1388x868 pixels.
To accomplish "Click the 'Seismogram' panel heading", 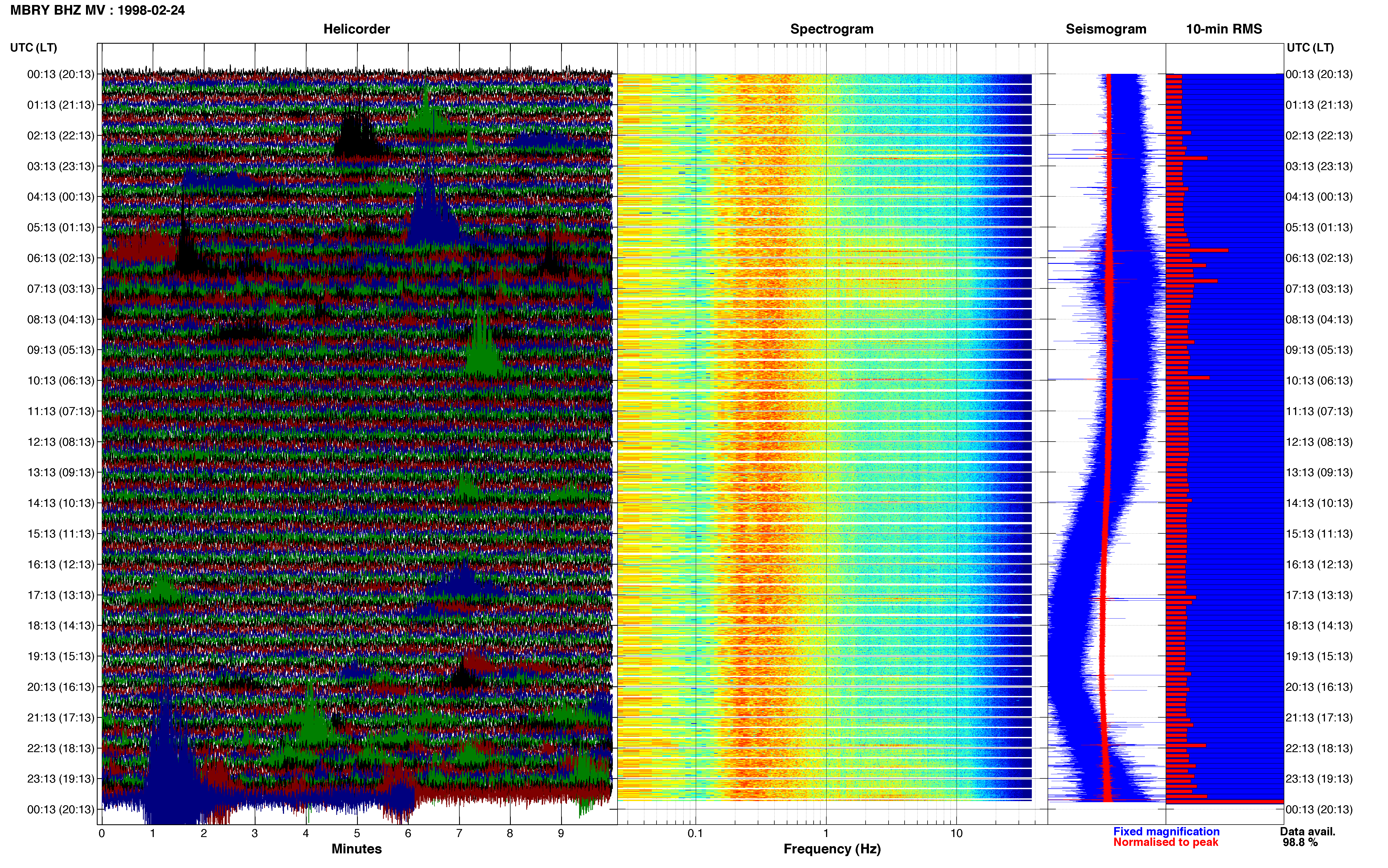I will 1106,29.
